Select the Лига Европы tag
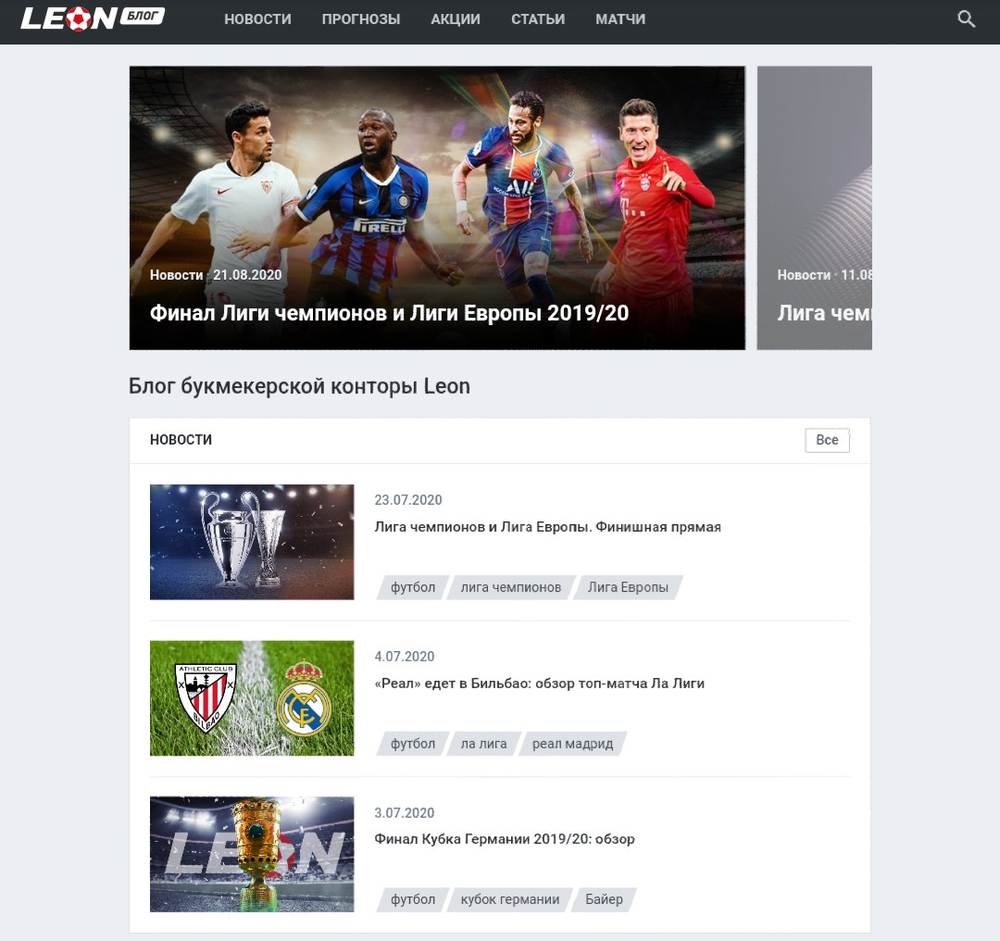 pyautogui.click(x=628, y=587)
